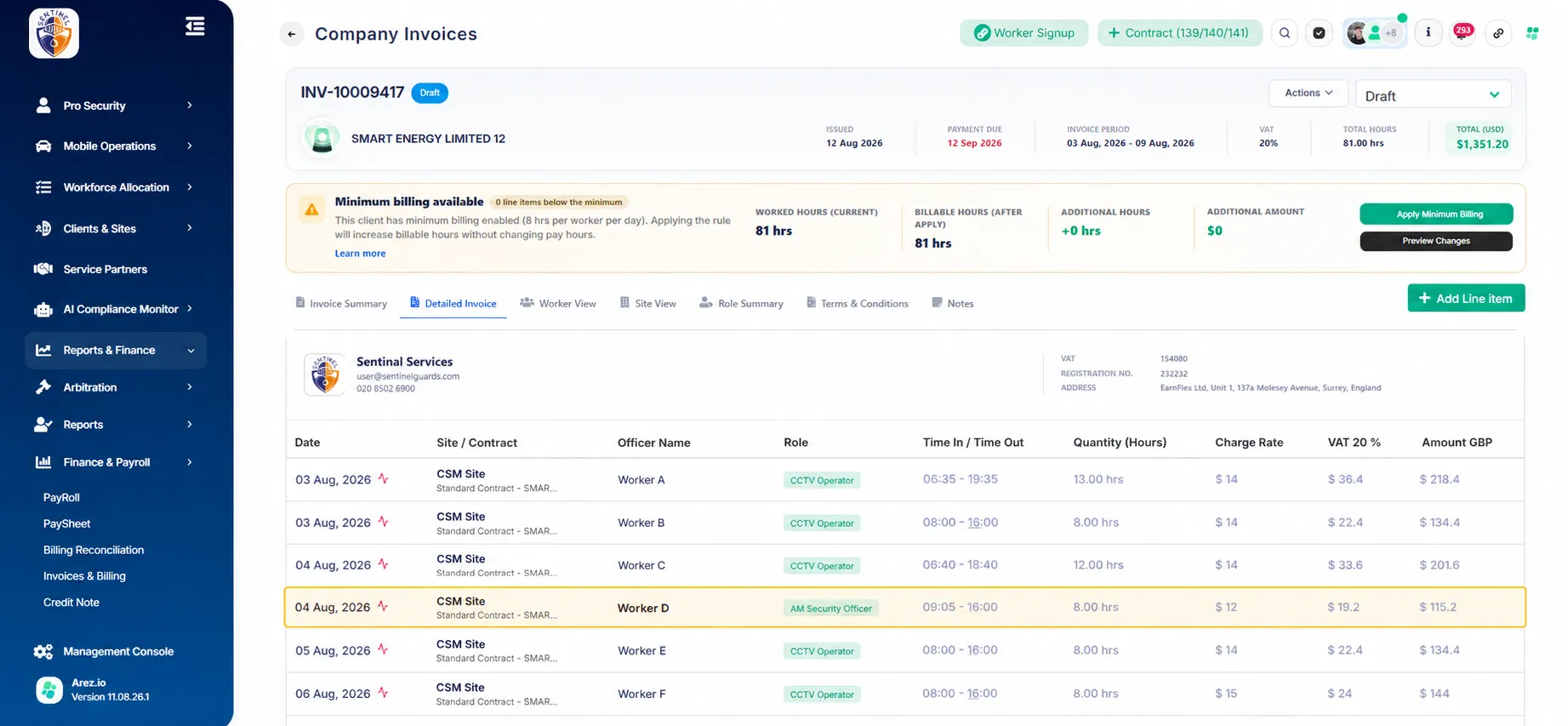Click the link chain icon in top bar
The image size is (1568, 726).
(1498, 33)
